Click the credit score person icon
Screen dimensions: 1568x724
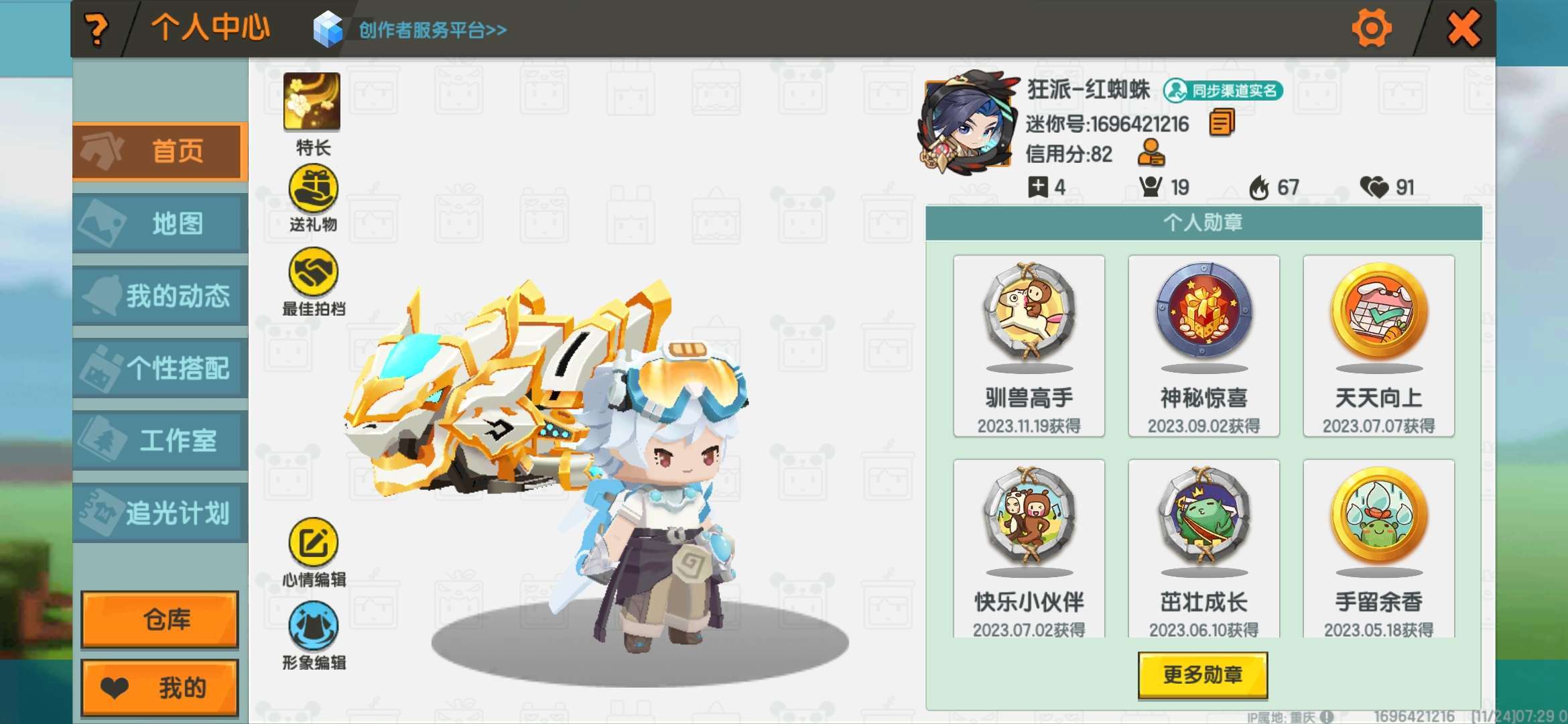[1151, 153]
